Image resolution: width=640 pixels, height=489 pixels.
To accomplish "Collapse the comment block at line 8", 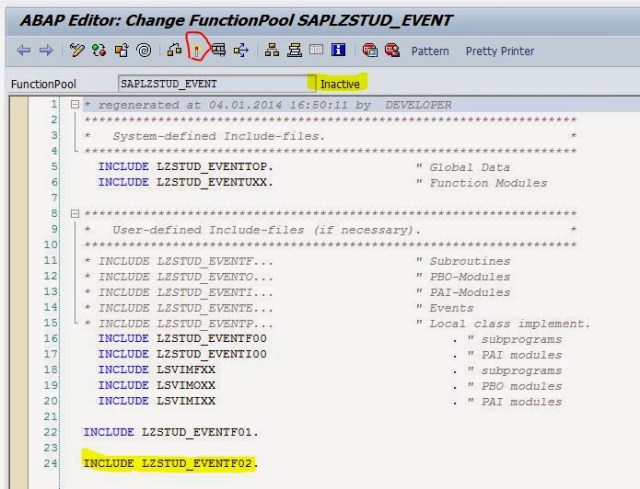I will tap(75, 213).
